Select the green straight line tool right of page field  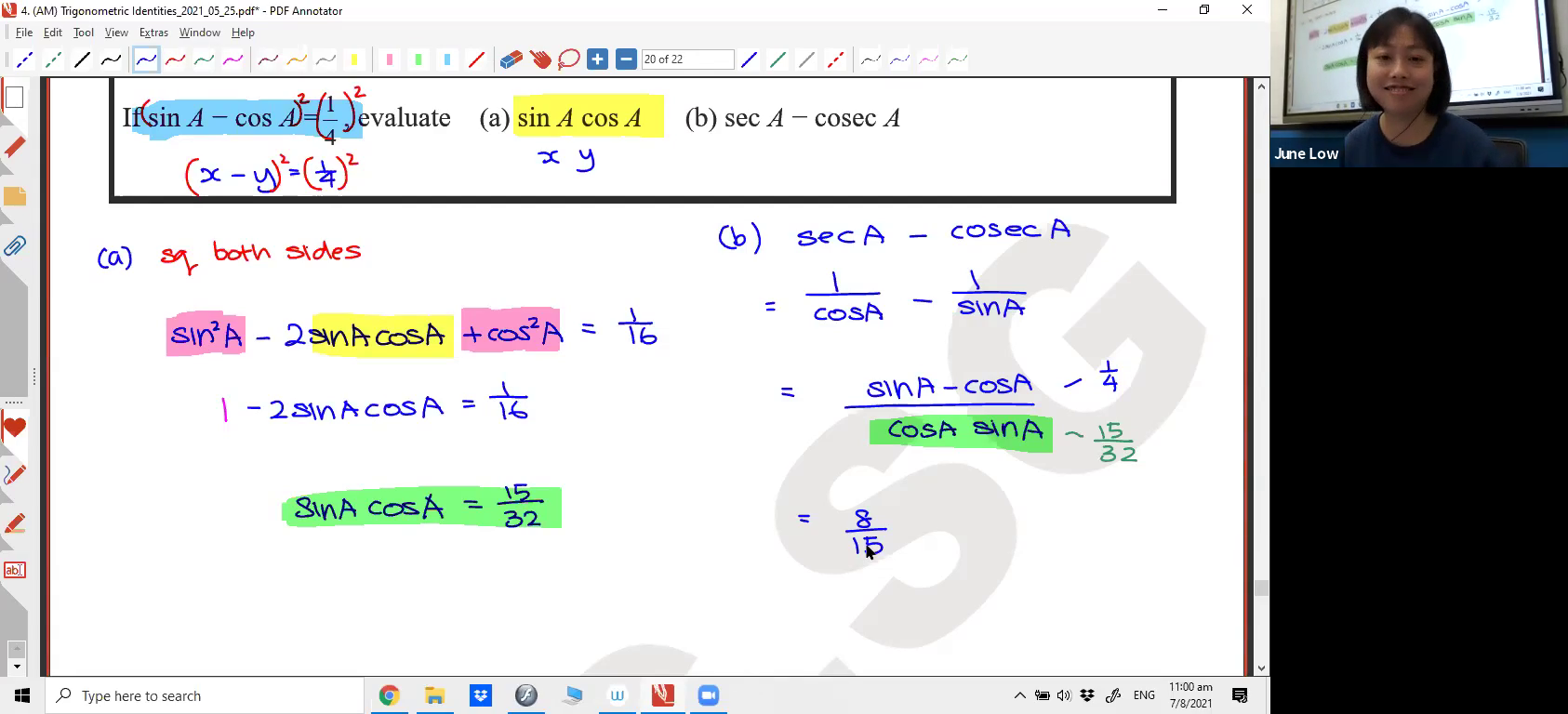click(x=777, y=60)
